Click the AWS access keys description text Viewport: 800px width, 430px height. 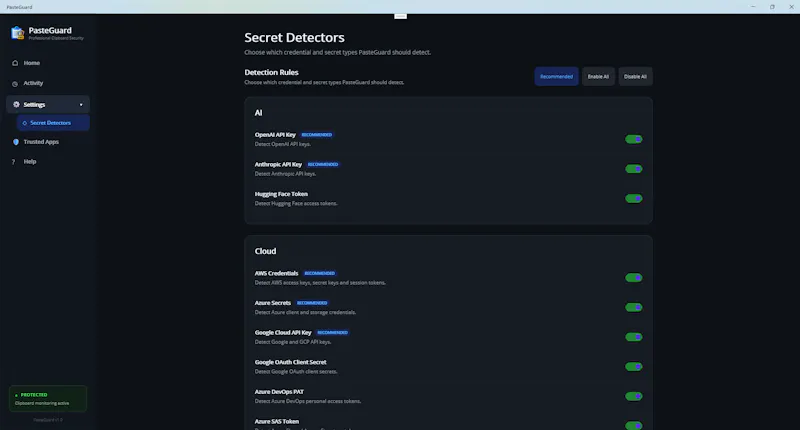[320, 283]
